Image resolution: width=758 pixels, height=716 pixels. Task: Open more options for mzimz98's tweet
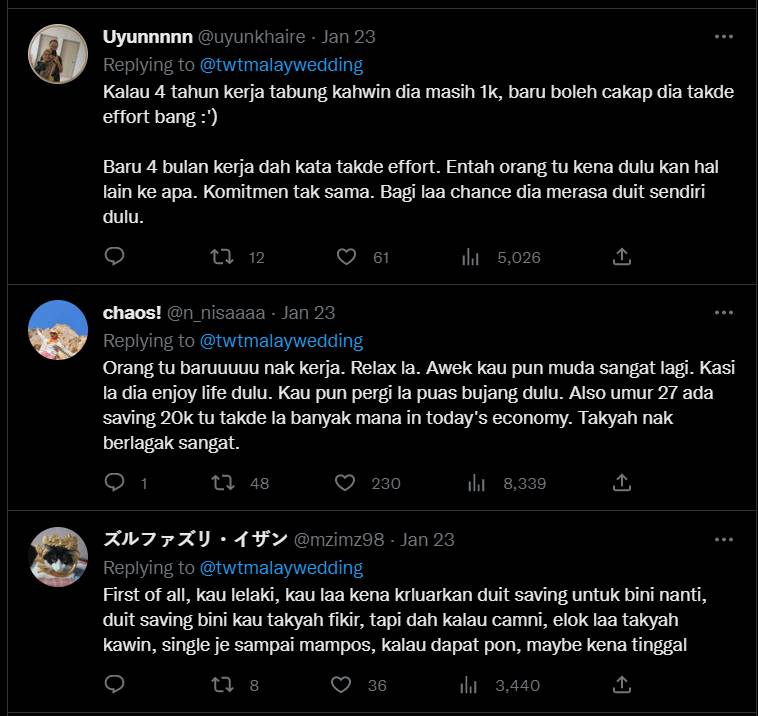[724, 540]
